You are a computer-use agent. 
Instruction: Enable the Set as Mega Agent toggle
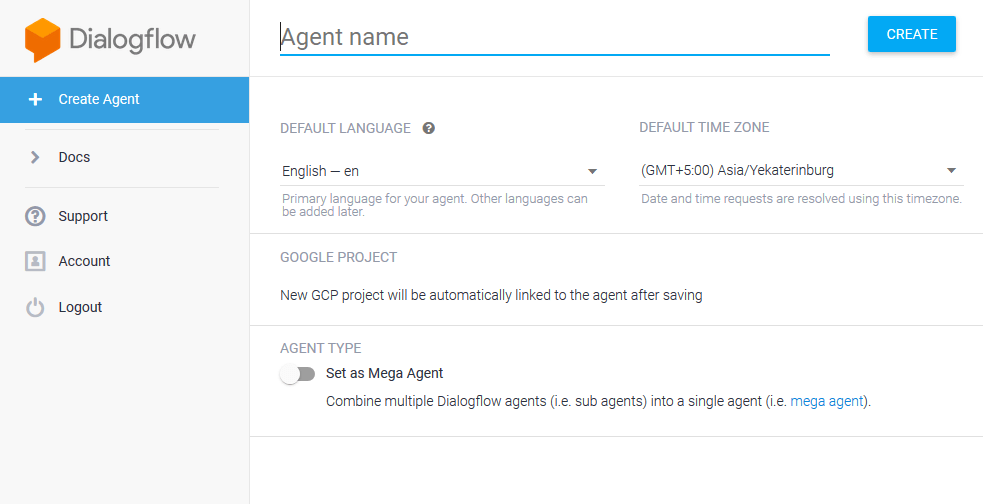[x=298, y=374]
